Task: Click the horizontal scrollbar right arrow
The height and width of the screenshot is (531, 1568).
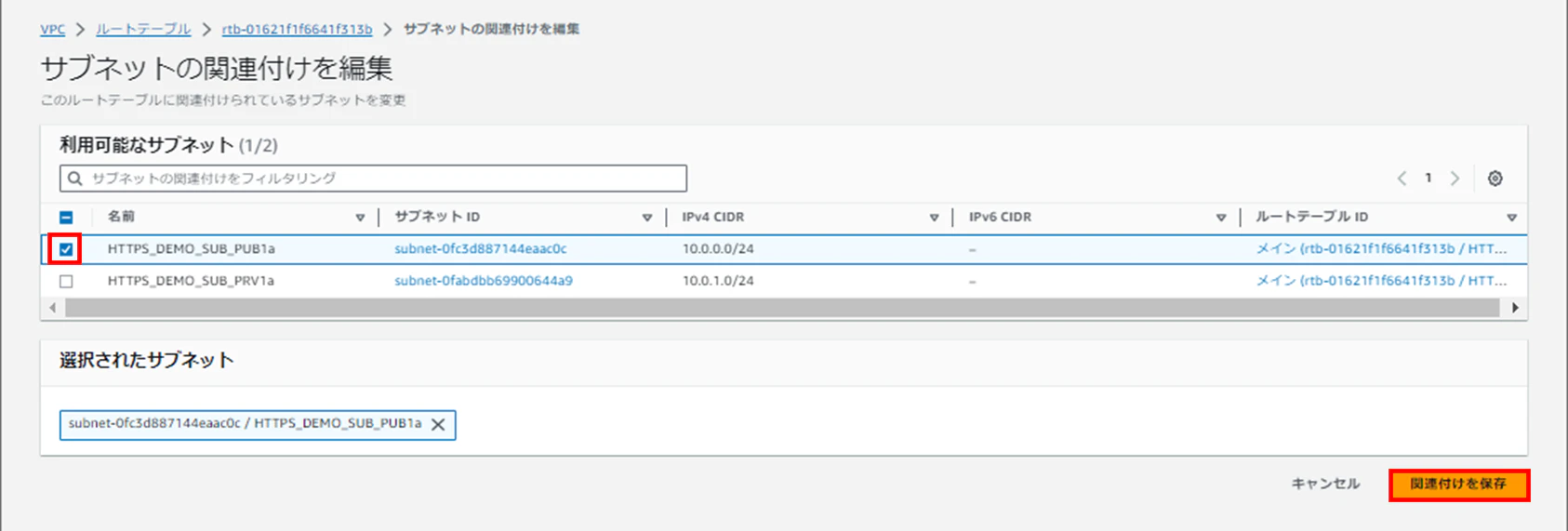Action: (1515, 308)
